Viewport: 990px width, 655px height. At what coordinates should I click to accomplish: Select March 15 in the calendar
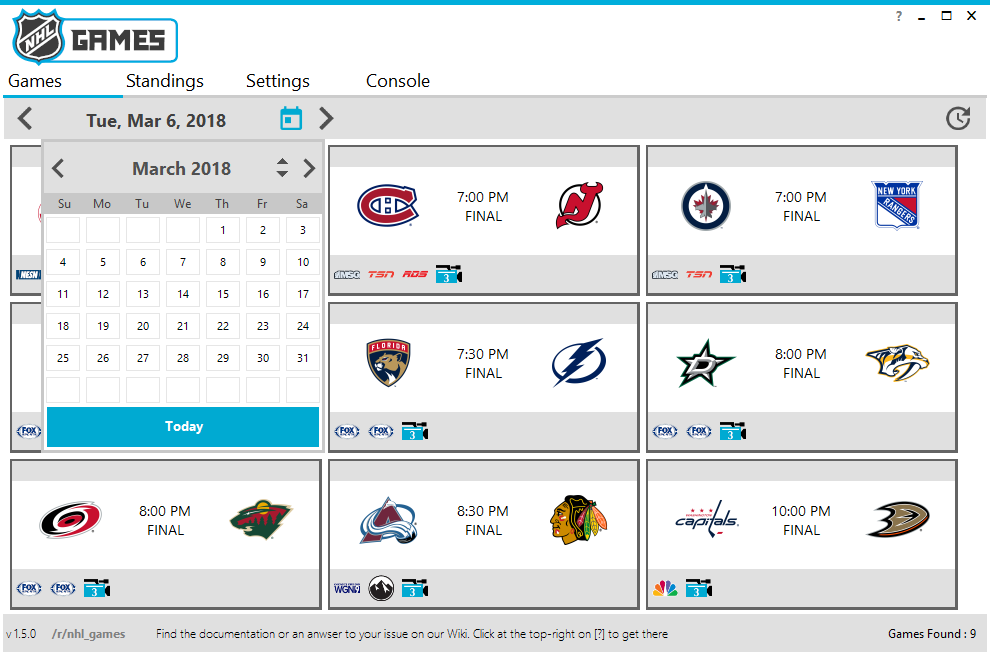(222, 293)
